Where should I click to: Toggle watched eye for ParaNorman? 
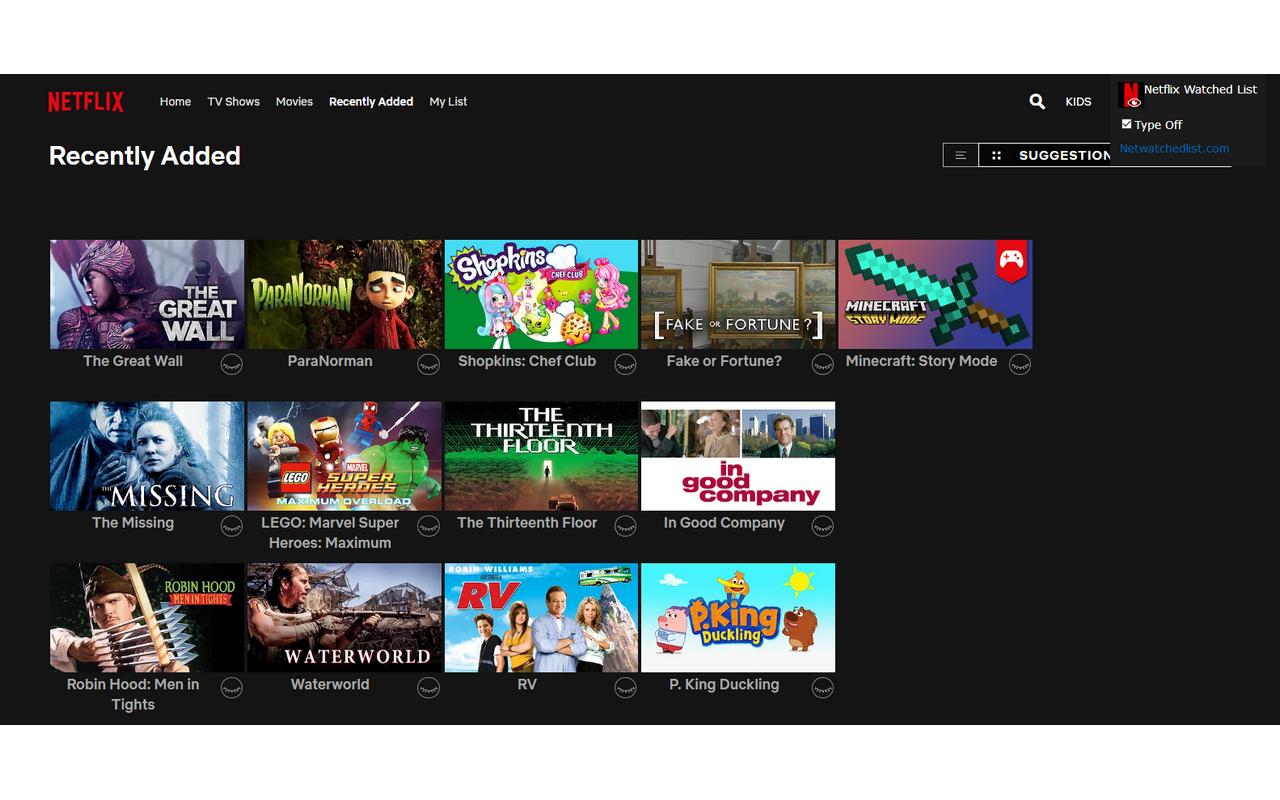429,364
